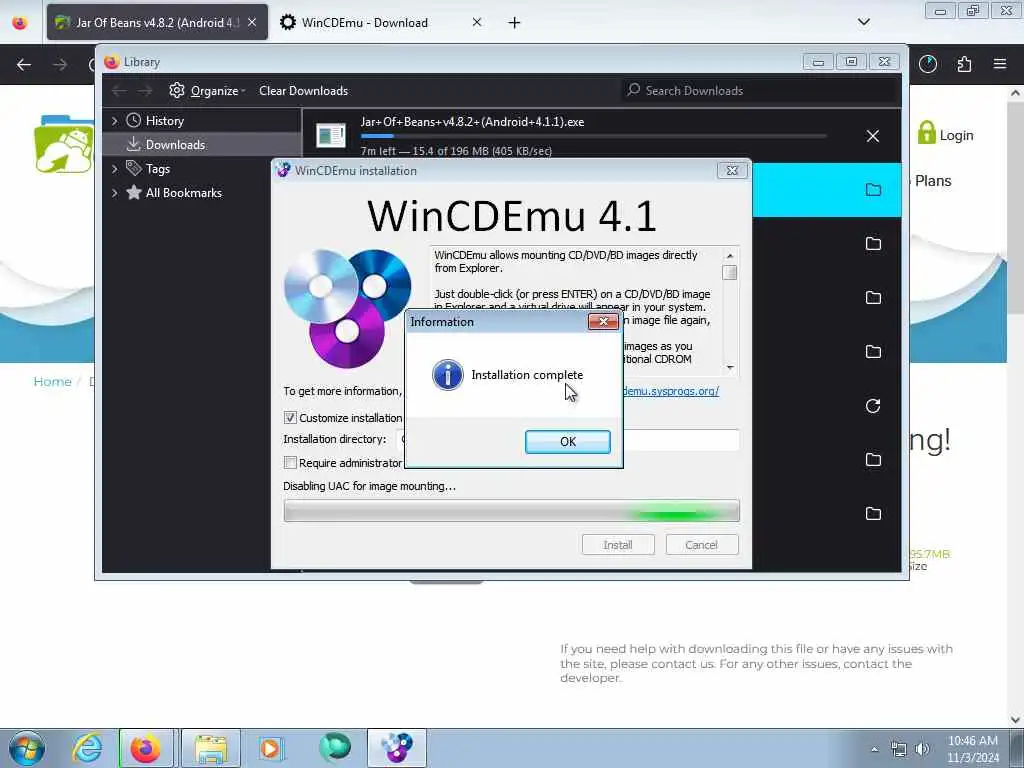Click the Firefox logo left of the tabs
Screen dimensions: 1024x768
20,23
